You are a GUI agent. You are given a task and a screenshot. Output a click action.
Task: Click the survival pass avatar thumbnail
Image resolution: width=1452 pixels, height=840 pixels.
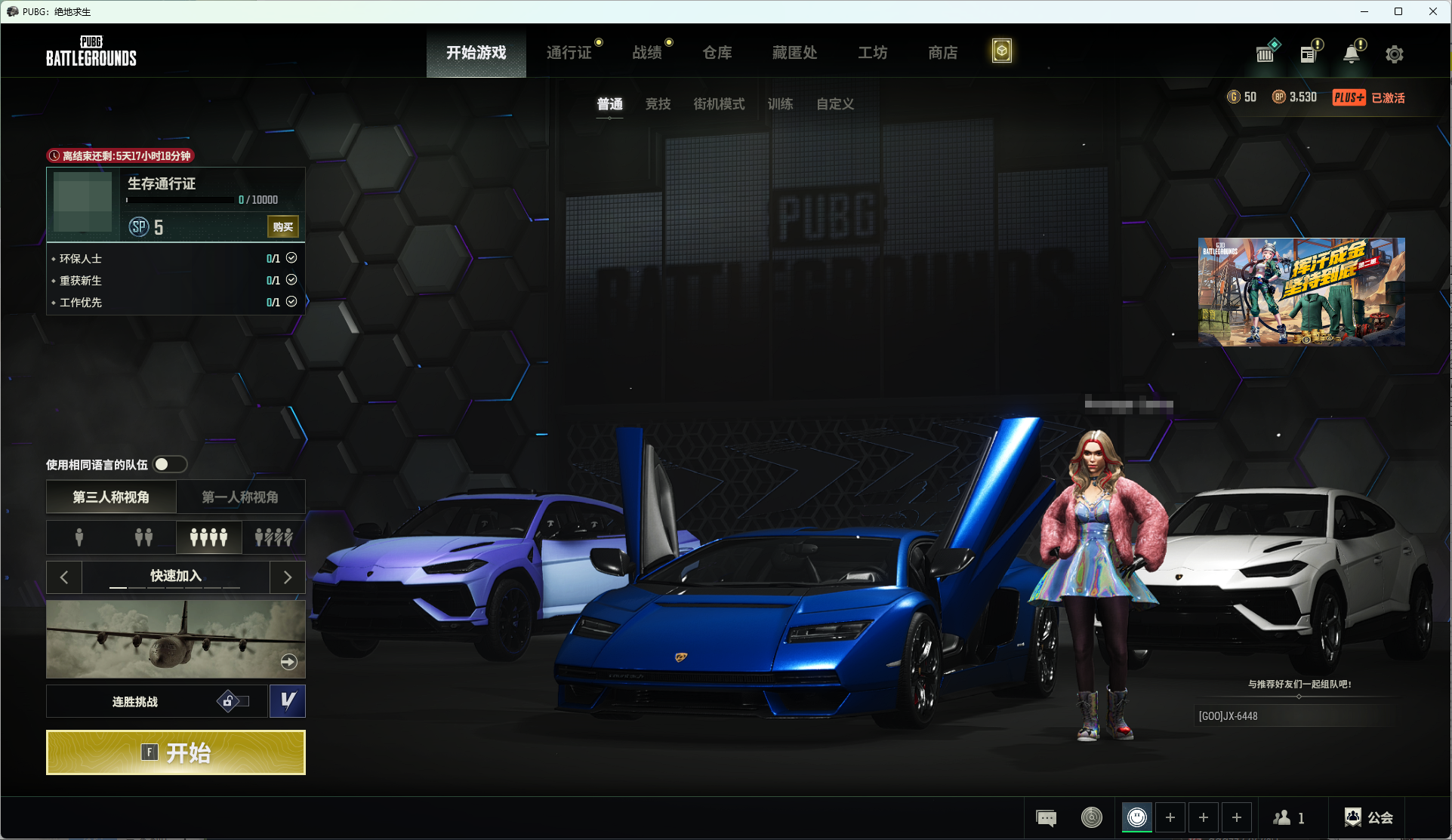(x=83, y=202)
